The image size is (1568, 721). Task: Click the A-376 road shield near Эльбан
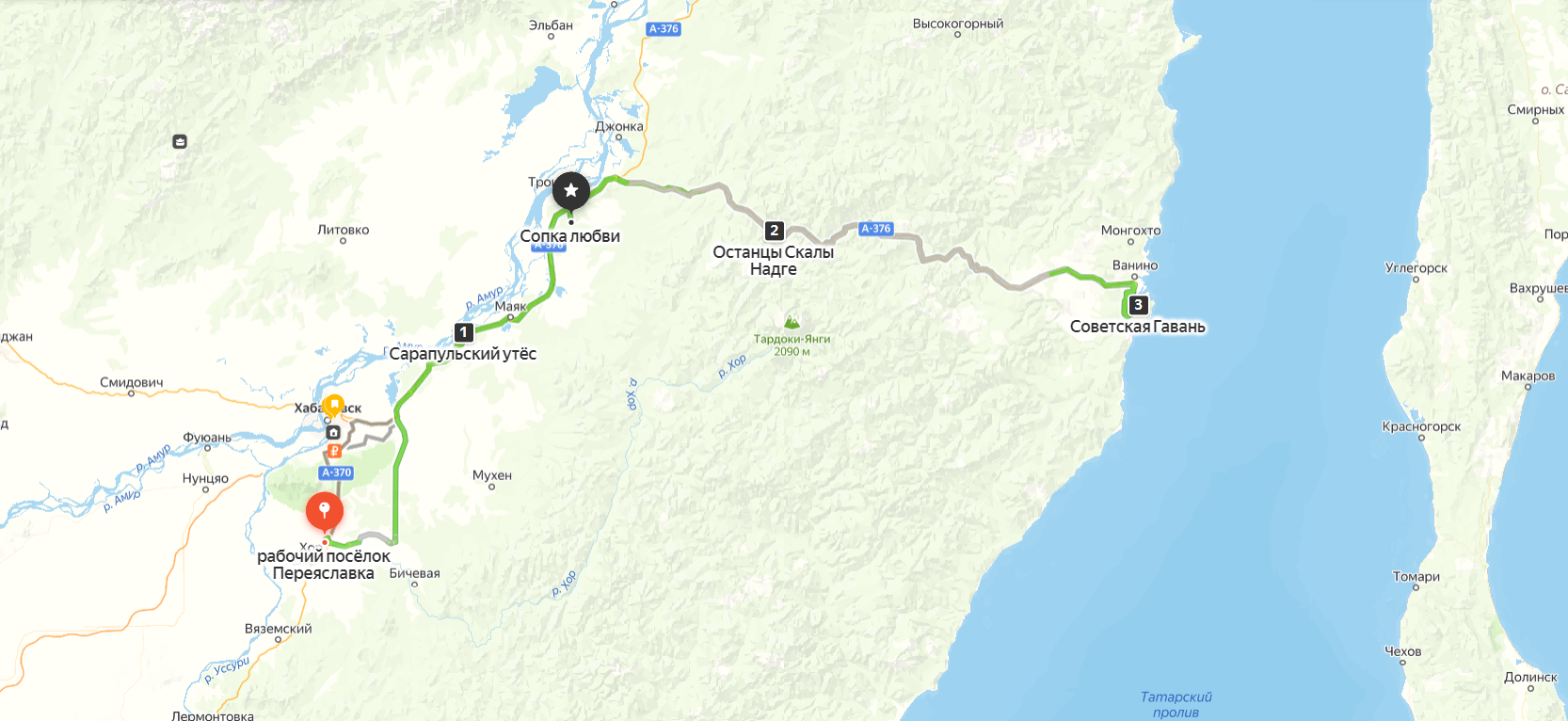664,29
